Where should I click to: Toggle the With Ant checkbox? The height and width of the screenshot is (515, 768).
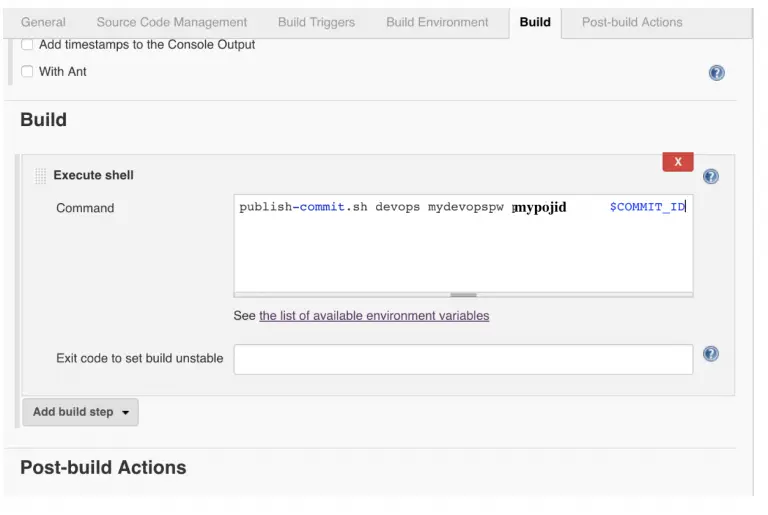(27, 72)
